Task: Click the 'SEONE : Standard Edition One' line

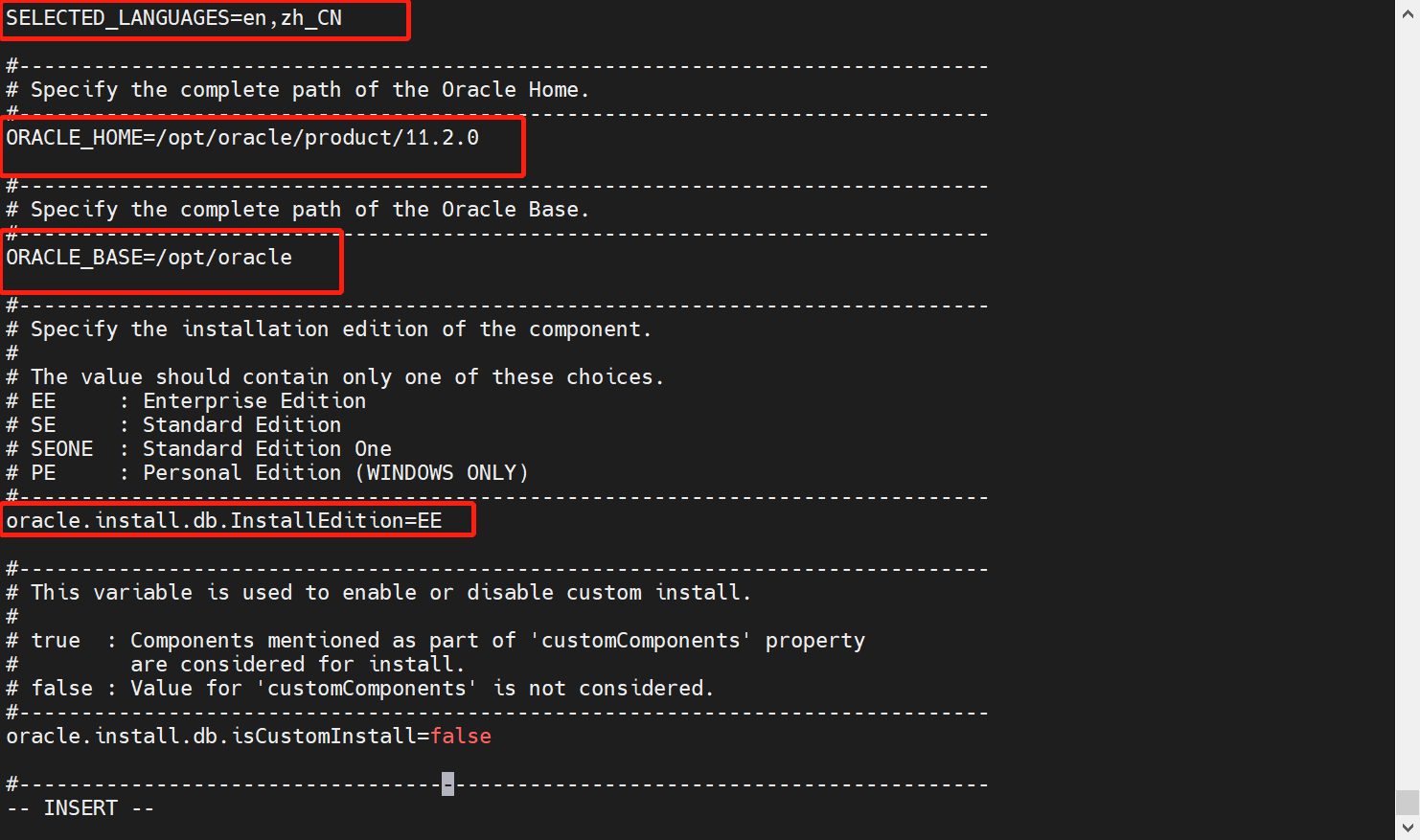Action: click(x=198, y=449)
